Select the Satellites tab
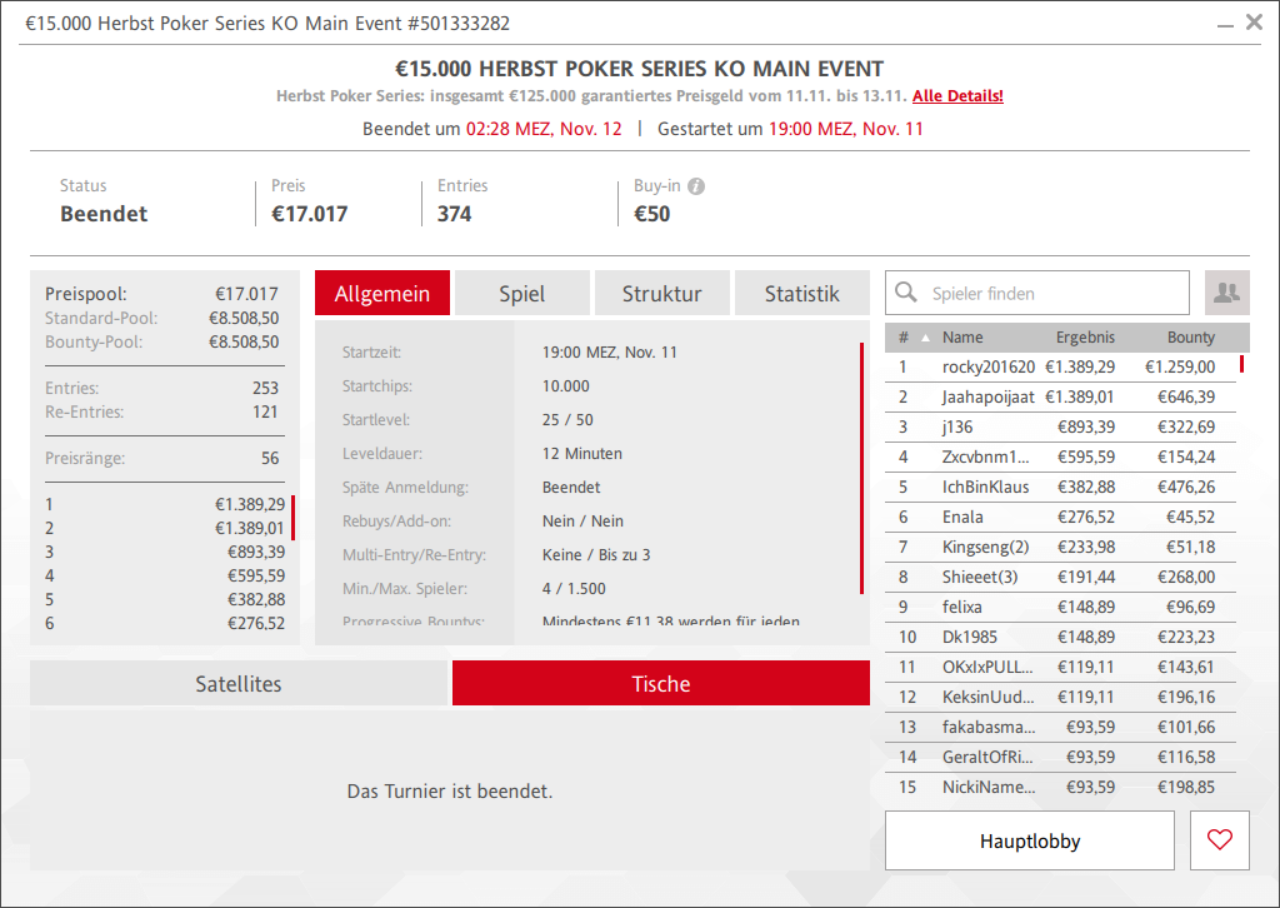 tap(239, 683)
